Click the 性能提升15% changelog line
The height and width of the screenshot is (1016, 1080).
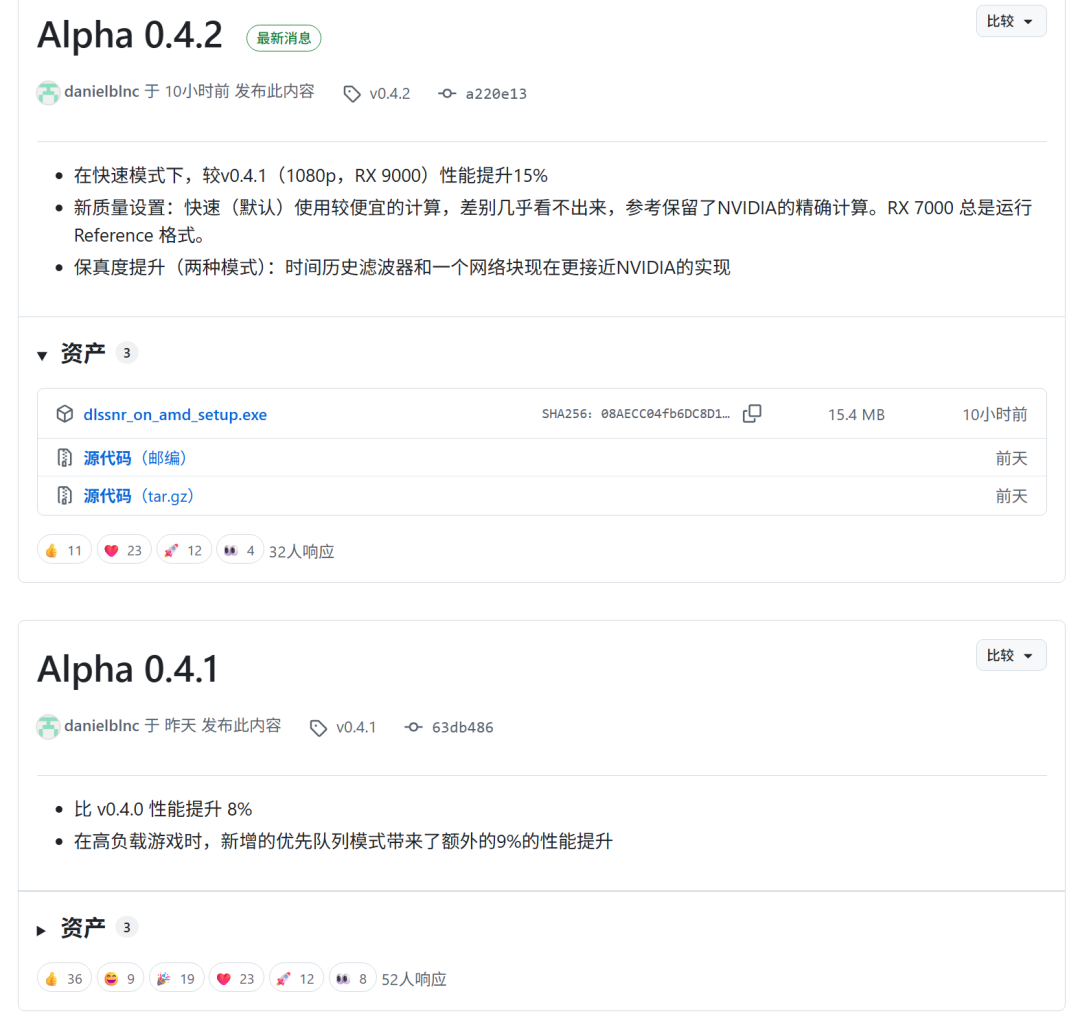[311, 176]
